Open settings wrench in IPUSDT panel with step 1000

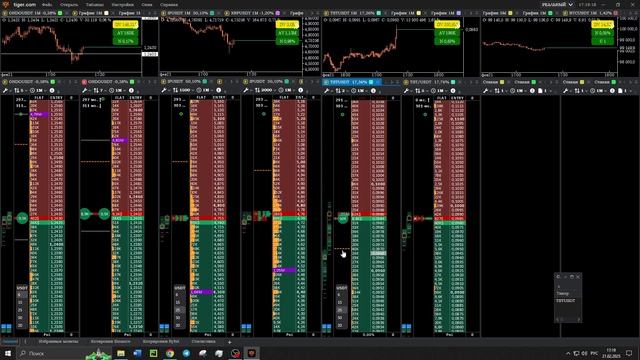coord(164,90)
